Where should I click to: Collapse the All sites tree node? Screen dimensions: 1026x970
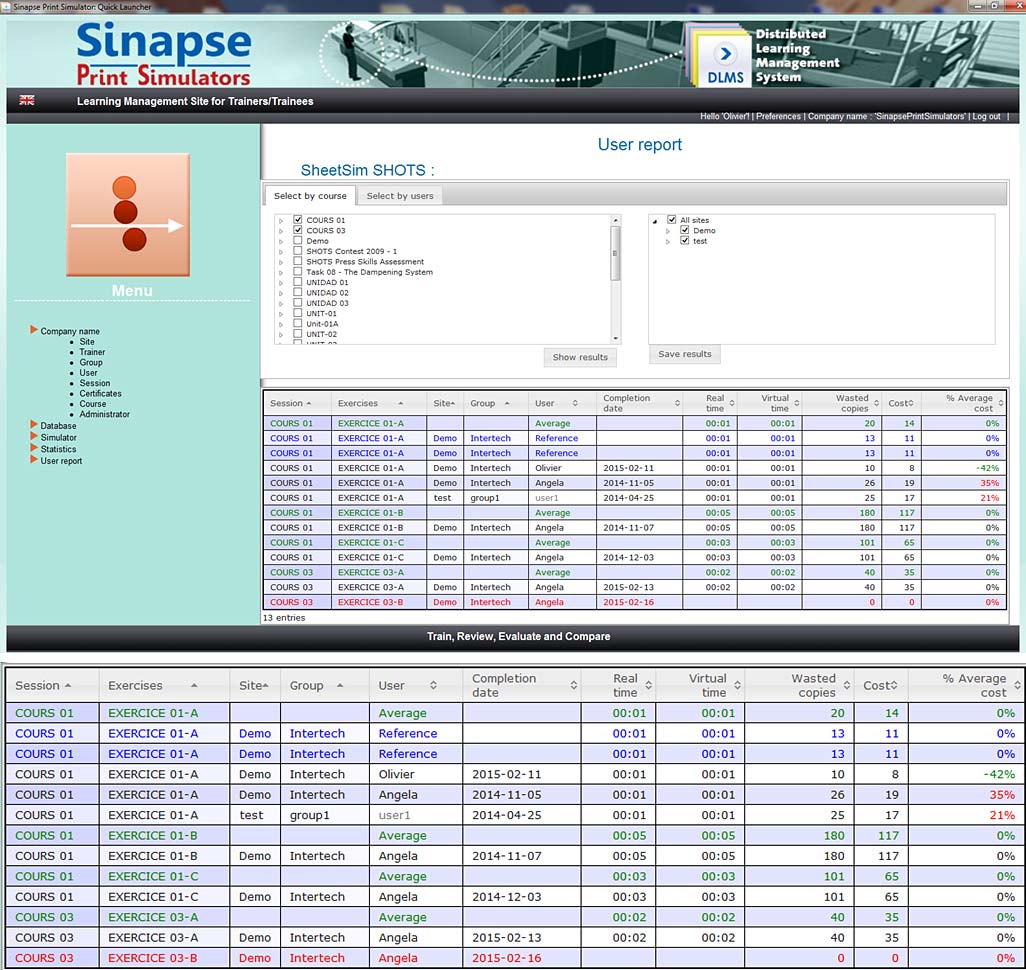(x=655, y=221)
